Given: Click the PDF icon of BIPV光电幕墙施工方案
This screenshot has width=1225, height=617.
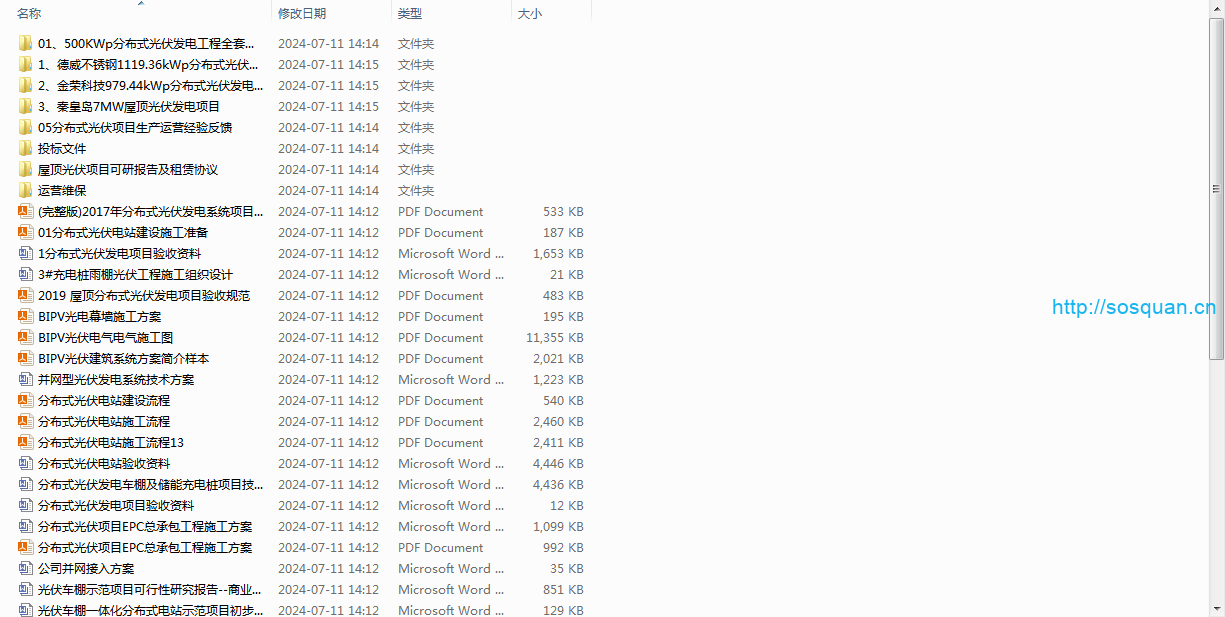Looking at the screenshot, I should [25, 316].
